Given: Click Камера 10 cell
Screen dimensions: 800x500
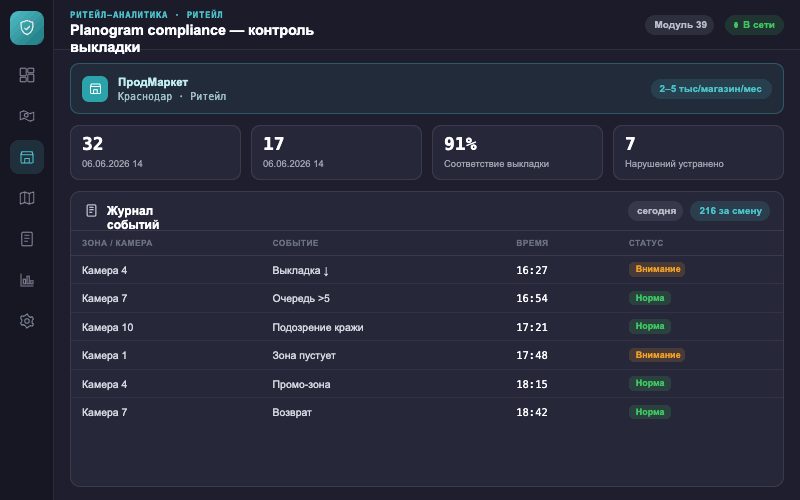Looking at the screenshot, I should click(107, 327).
